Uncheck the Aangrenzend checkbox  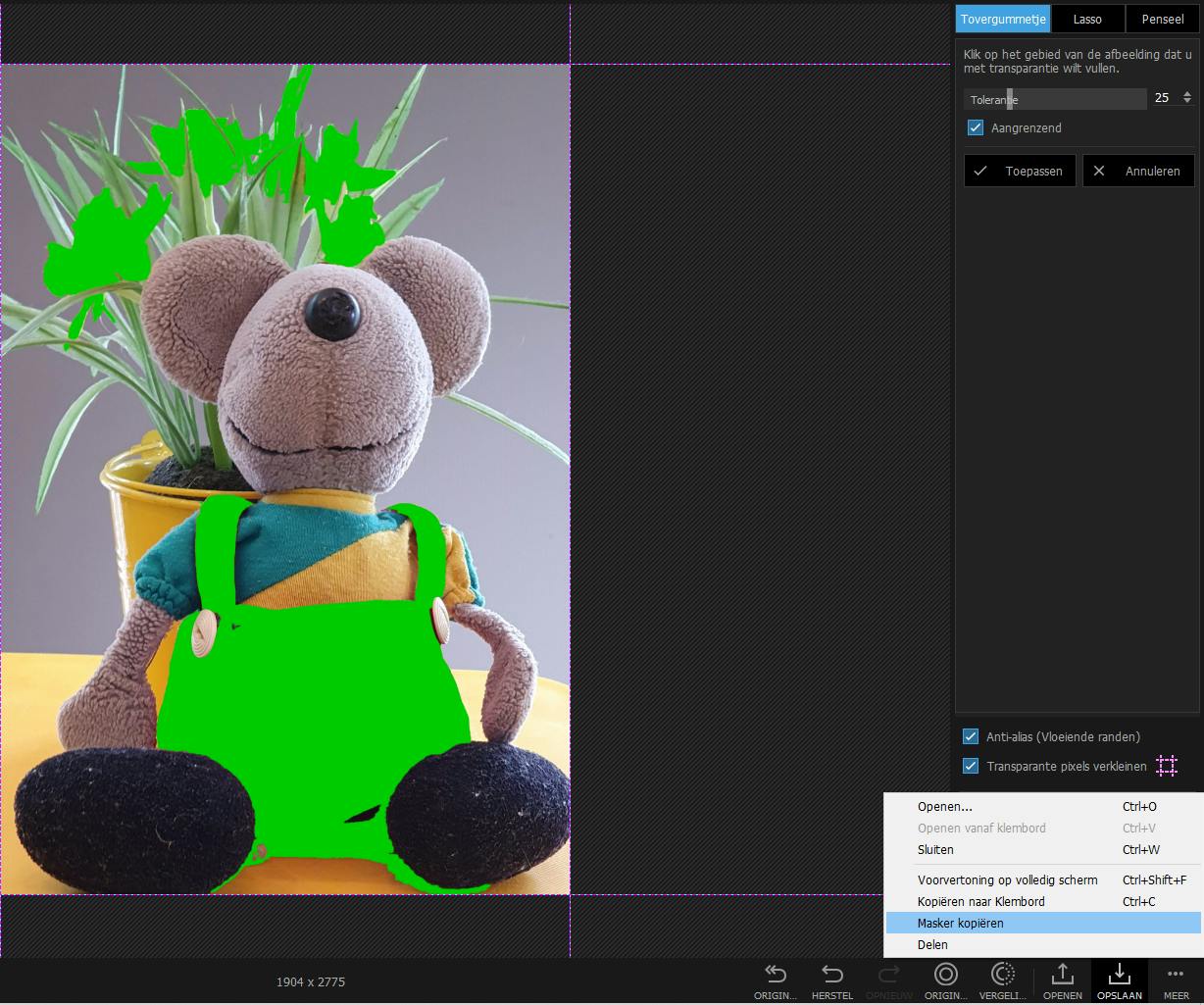pyautogui.click(x=976, y=128)
